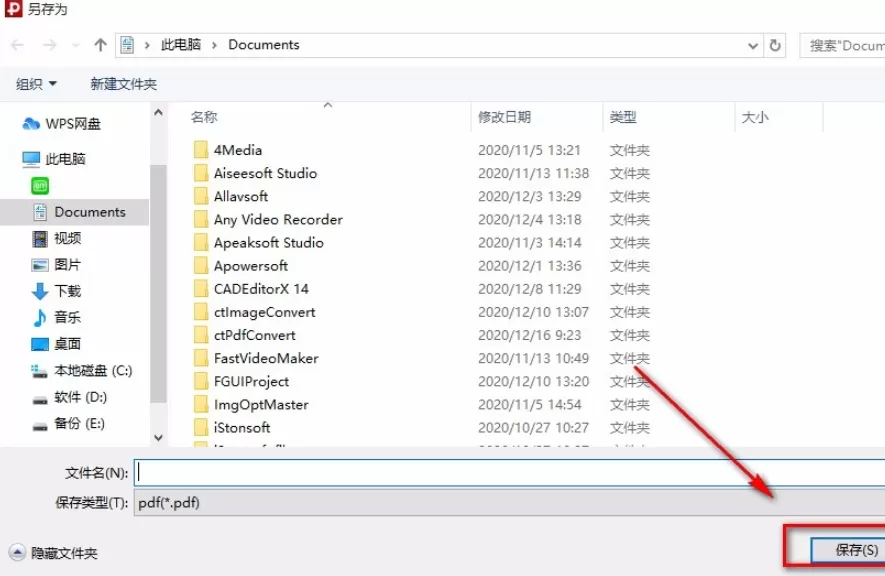
Task: Sort by 名称 column header
Action: tap(204, 117)
